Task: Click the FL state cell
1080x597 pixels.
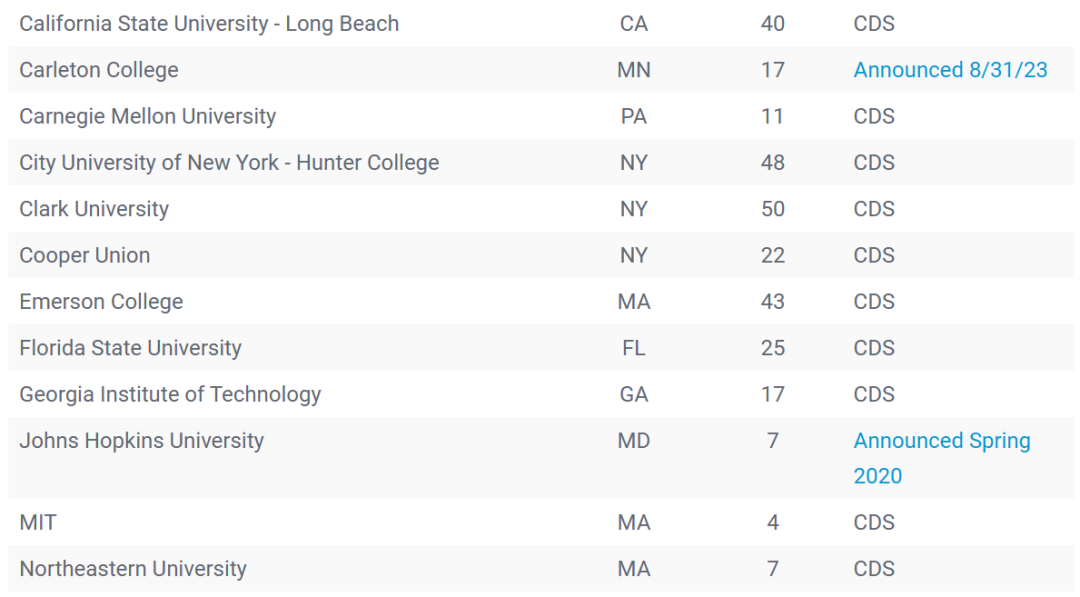Action: point(633,348)
